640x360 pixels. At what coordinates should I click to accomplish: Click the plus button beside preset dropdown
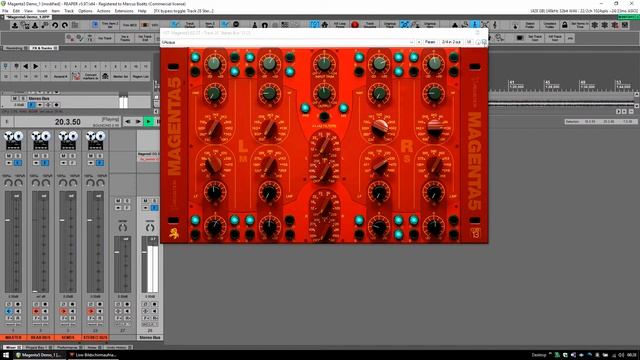click(x=419, y=42)
